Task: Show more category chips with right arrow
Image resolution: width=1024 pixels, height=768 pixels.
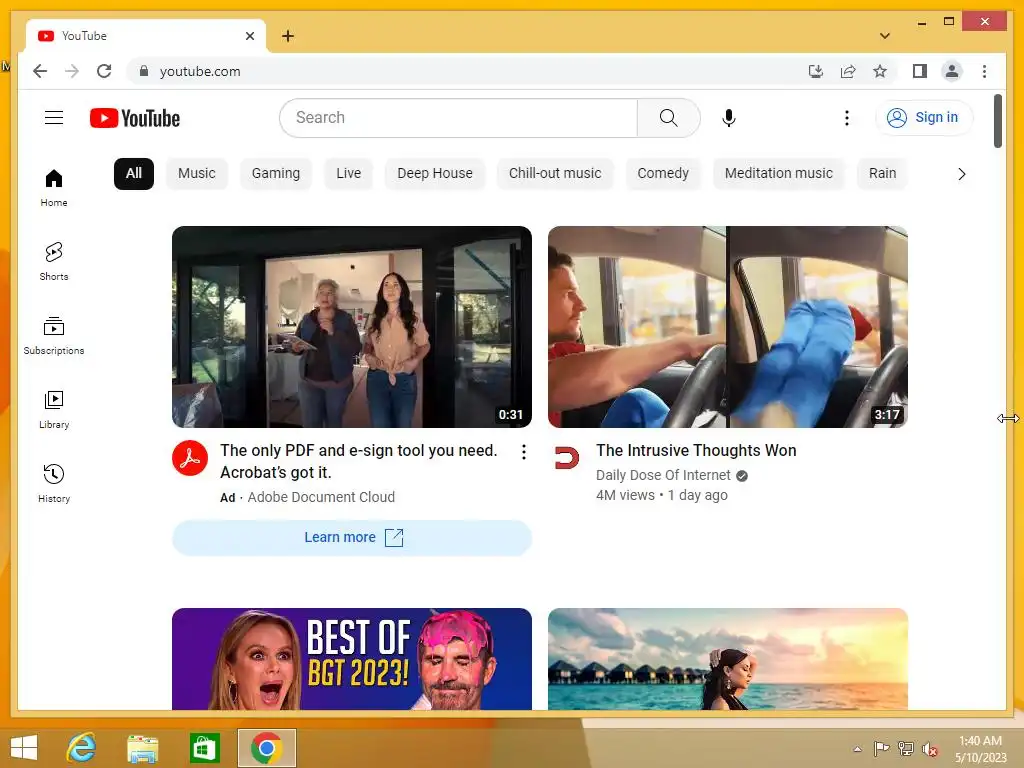Action: (961, 174)
